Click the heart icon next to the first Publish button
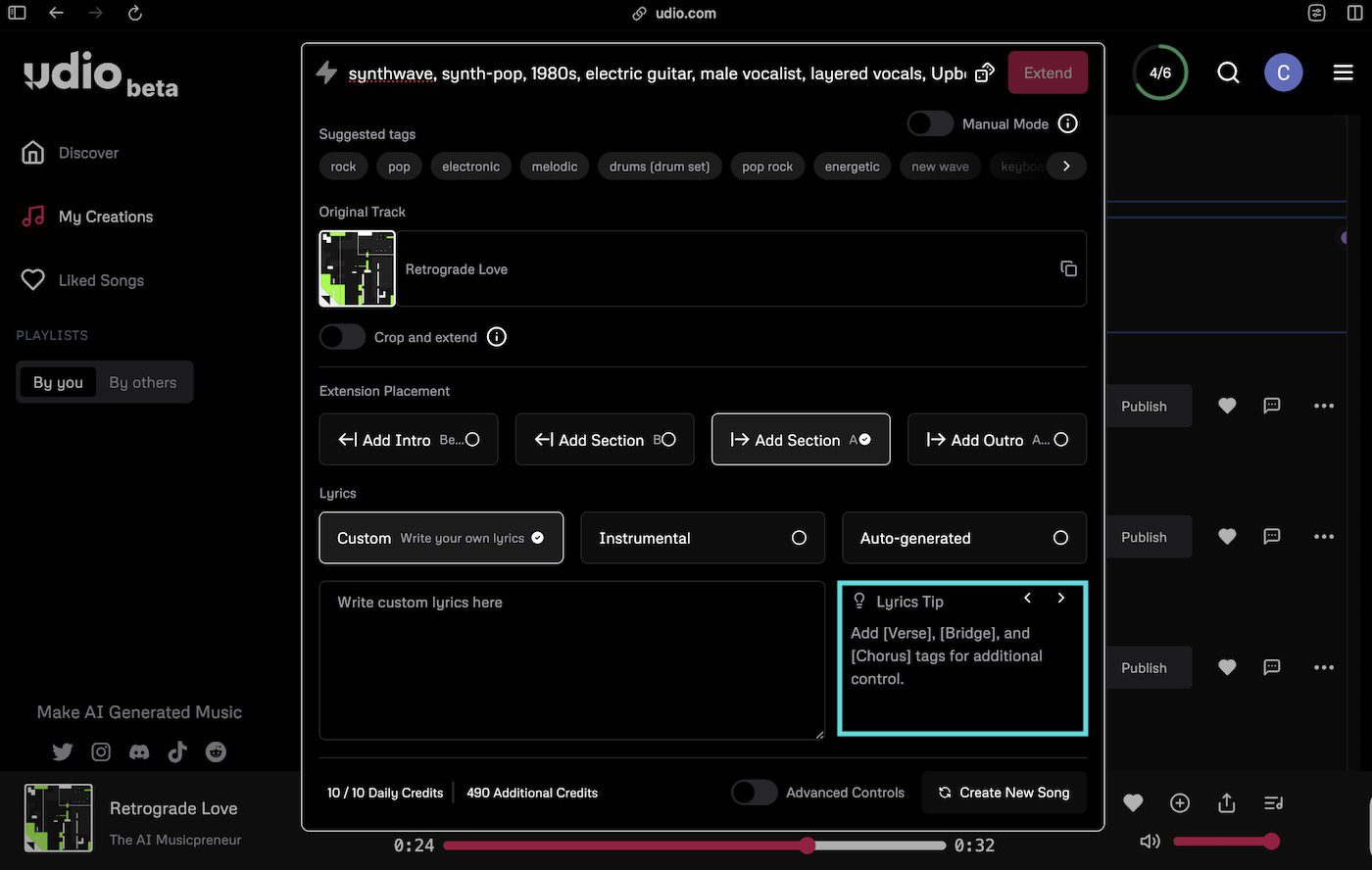 (x=1227, y=405)
